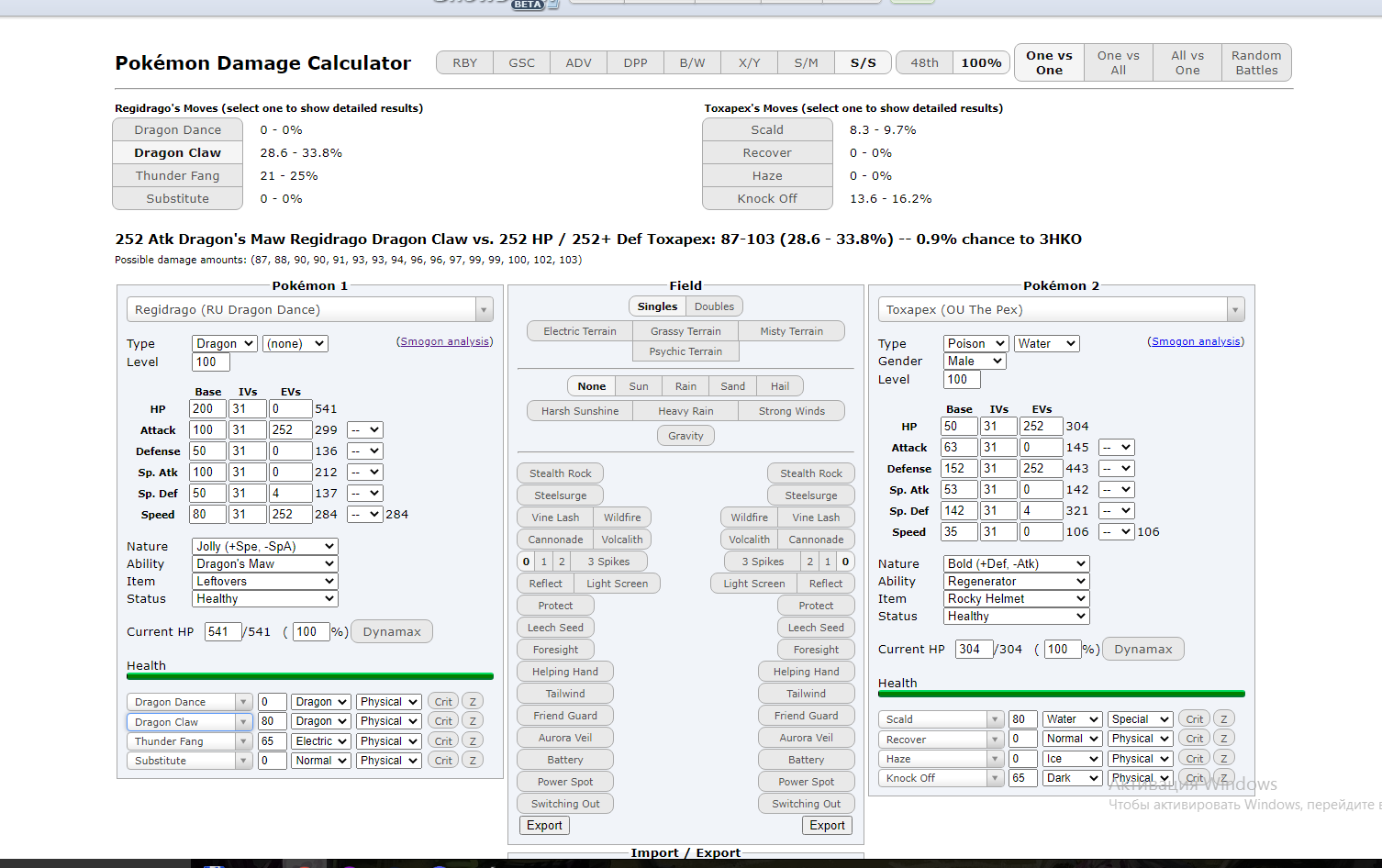Image resolution: width=1382 pixels, height=868 pixels.
Task: Open Thunder Fang category dropdown showing Physical
Action: click(388, 741)
